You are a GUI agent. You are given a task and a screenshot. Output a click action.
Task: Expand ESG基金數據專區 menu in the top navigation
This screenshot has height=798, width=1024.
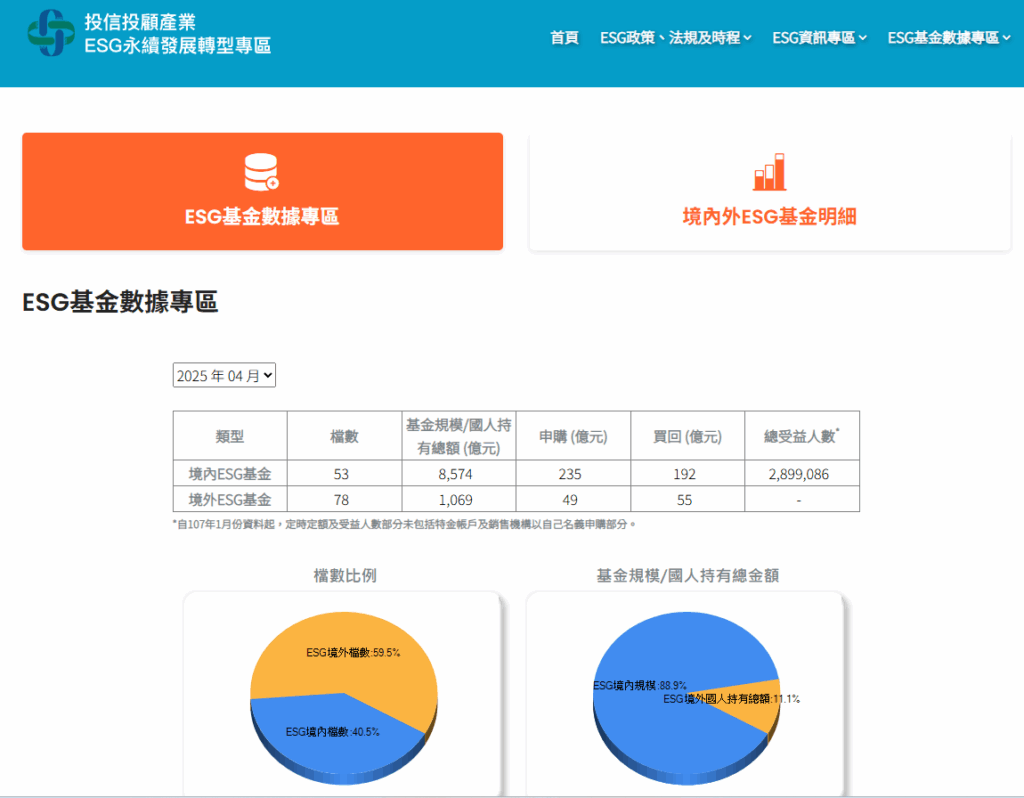[x=948, y=38]
